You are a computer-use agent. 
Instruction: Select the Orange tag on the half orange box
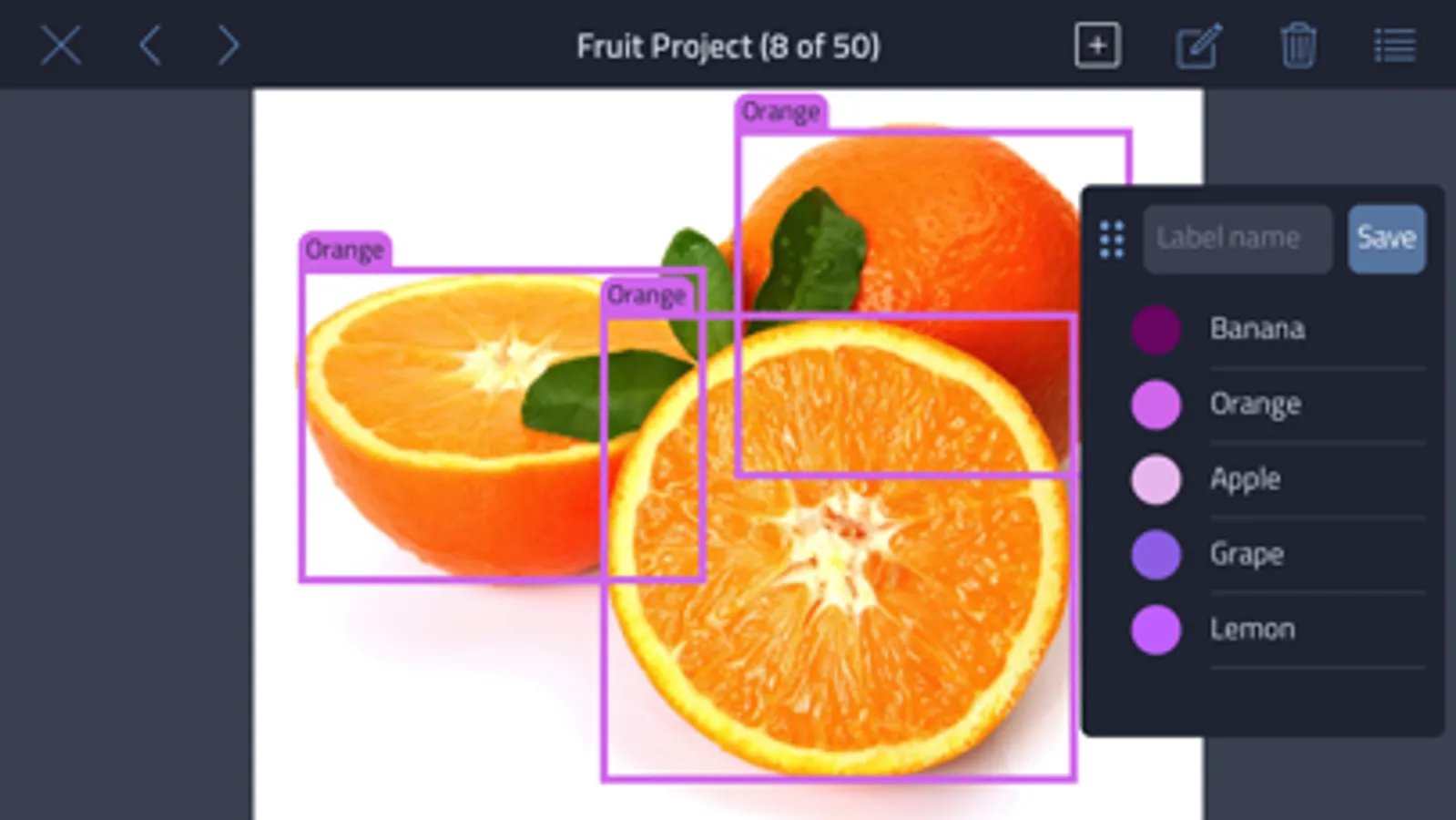tap(345, 250)
